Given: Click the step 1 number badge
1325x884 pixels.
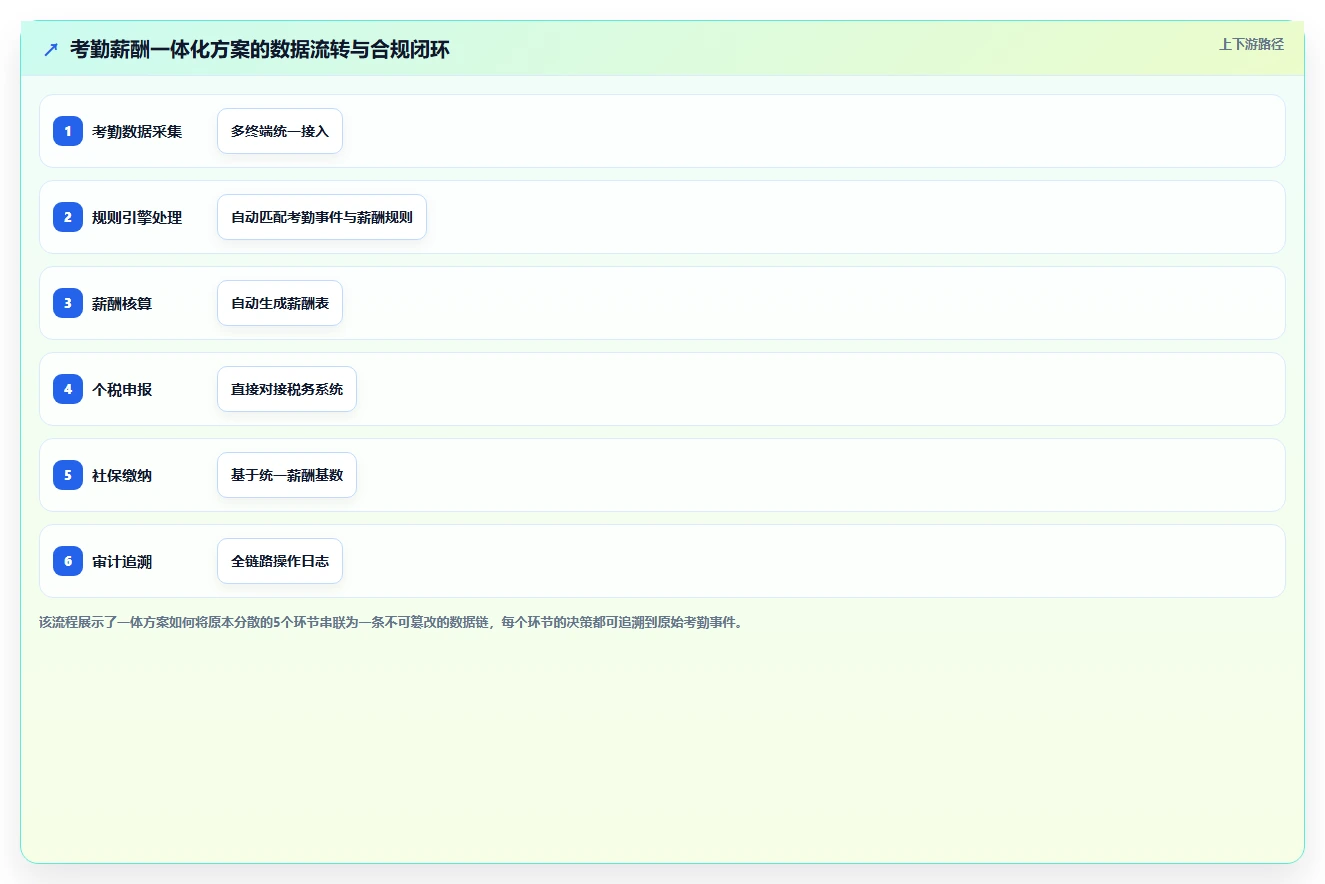Looking at the screenshot, I should 68,131.
